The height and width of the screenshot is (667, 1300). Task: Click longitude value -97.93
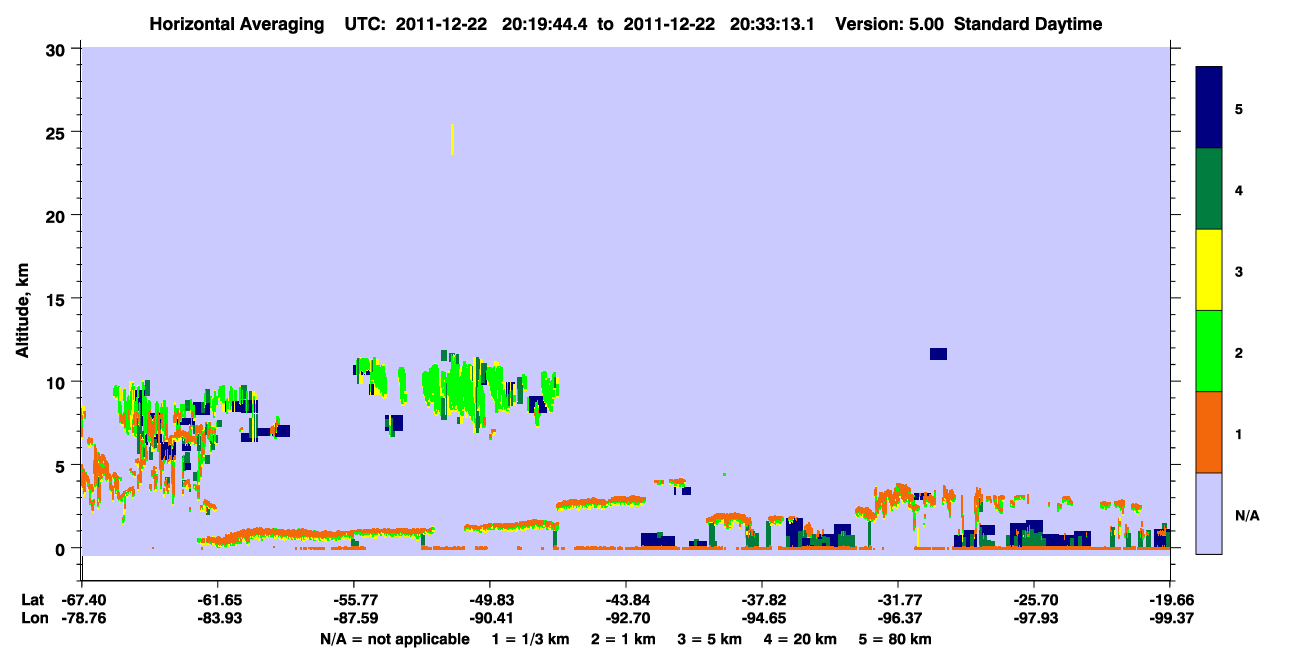[x=1034, y=618]
